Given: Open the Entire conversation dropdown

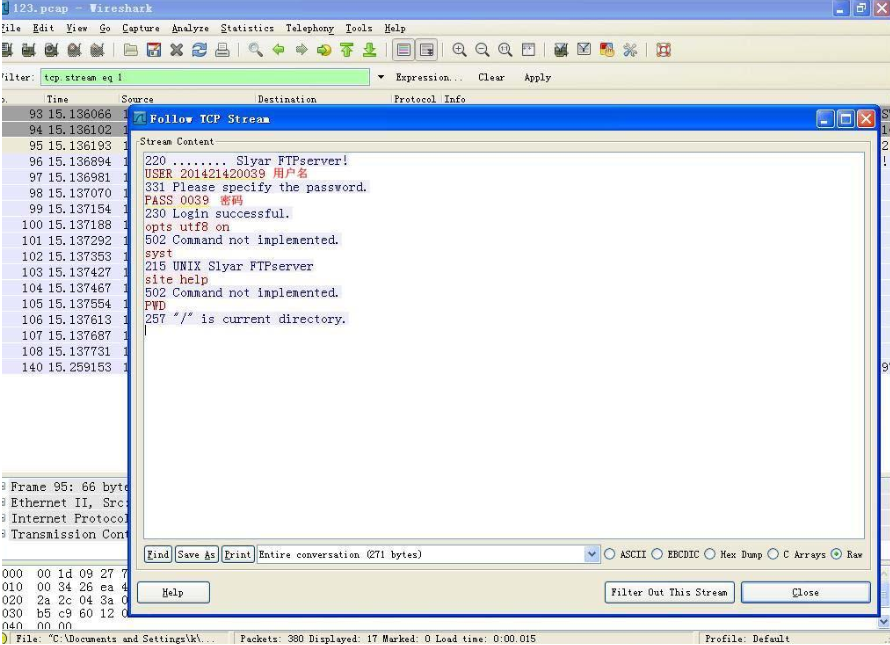Looking at the screenshot, I should tap(591, 554).
